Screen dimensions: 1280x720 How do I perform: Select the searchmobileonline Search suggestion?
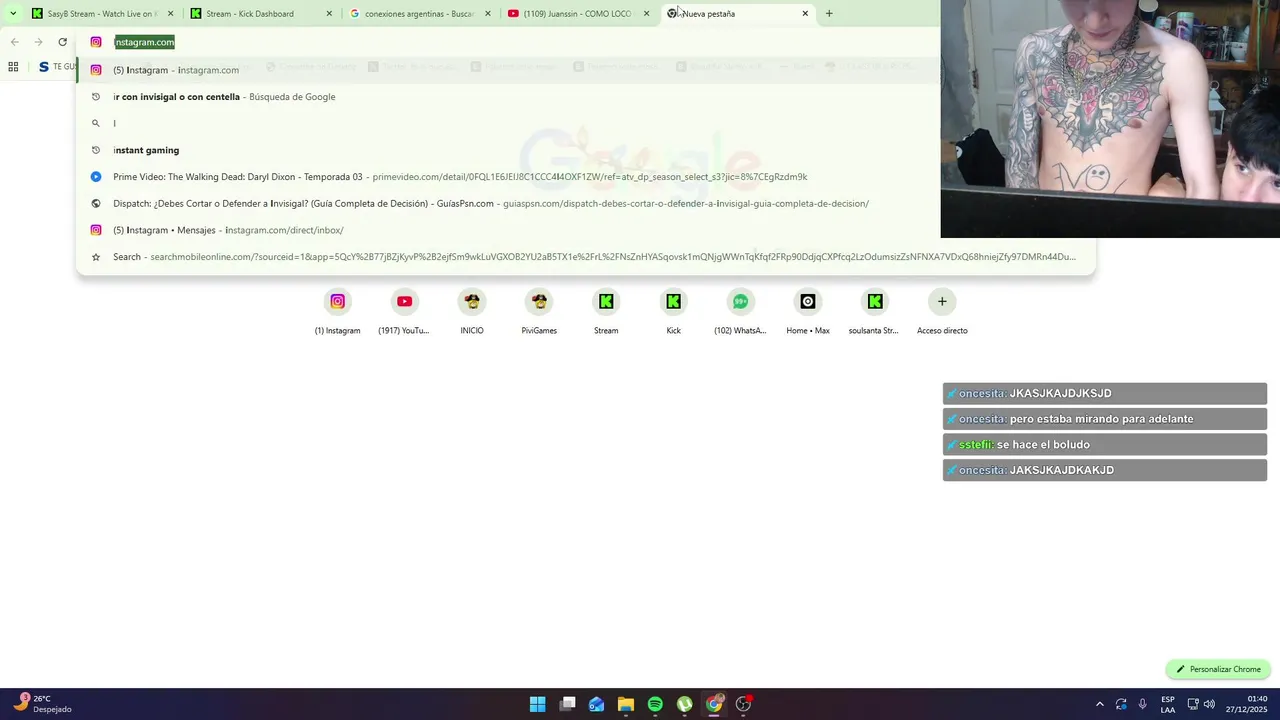(585, 257)
